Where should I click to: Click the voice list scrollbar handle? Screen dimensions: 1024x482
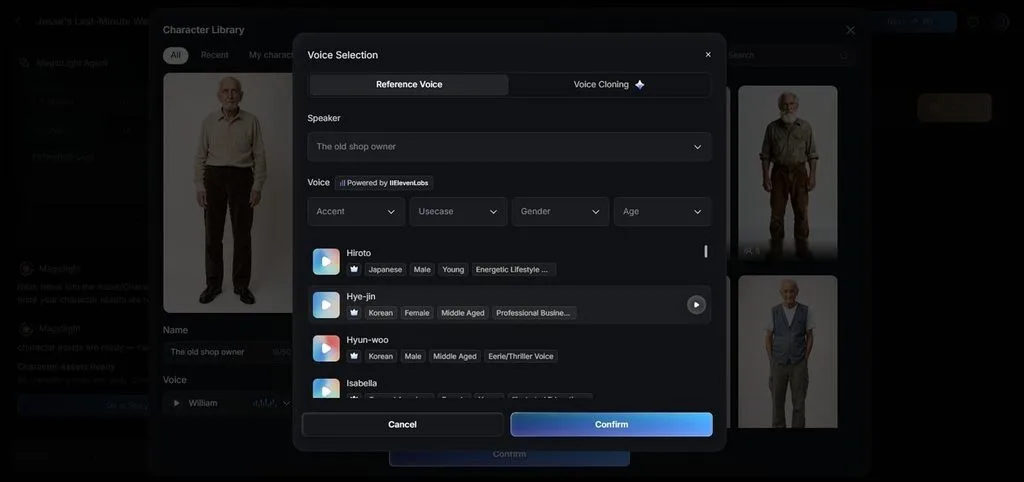705,251
